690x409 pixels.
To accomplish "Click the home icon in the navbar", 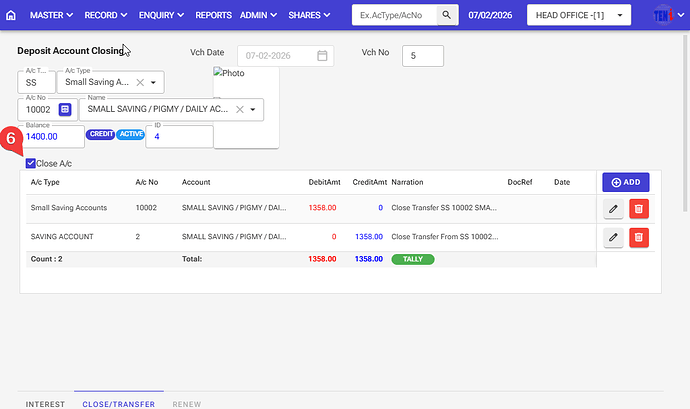I will tap(11, 16).
